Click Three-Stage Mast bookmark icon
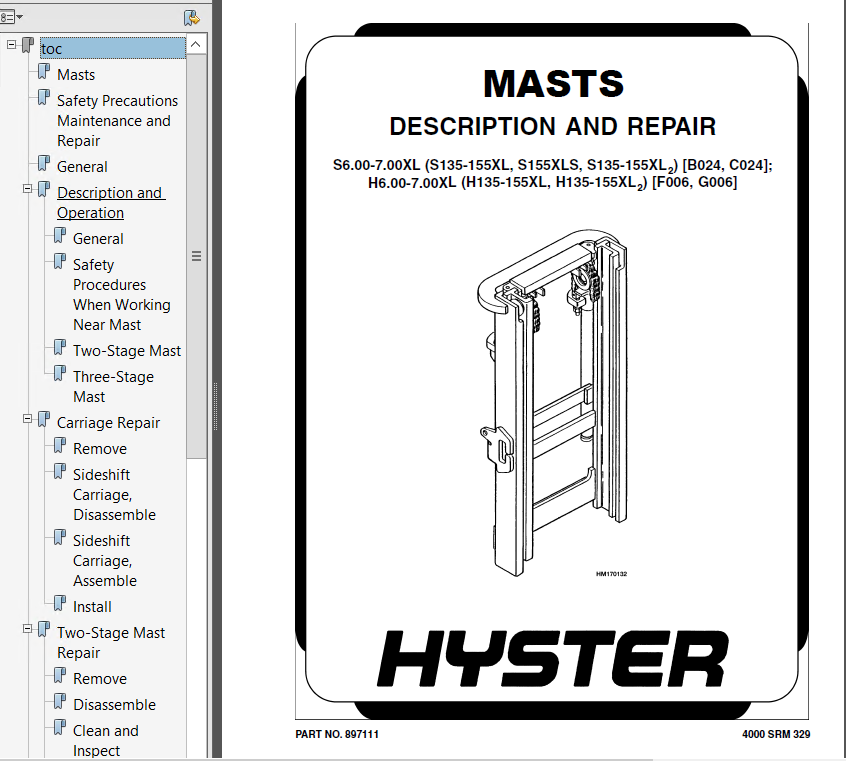Viewport: 846px width, 761px height. 60,374
